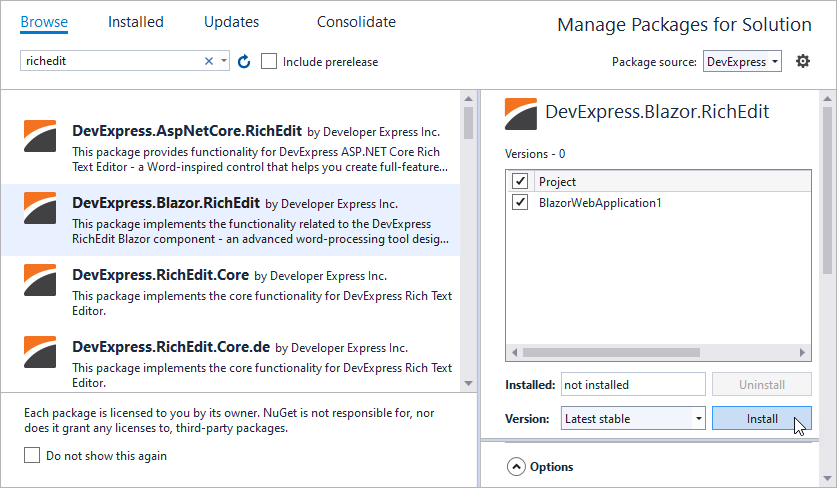Select DevExpress.Blazor.RichEdit package title in list
This screenshot has height=488, width=837.
click(166, 203)
